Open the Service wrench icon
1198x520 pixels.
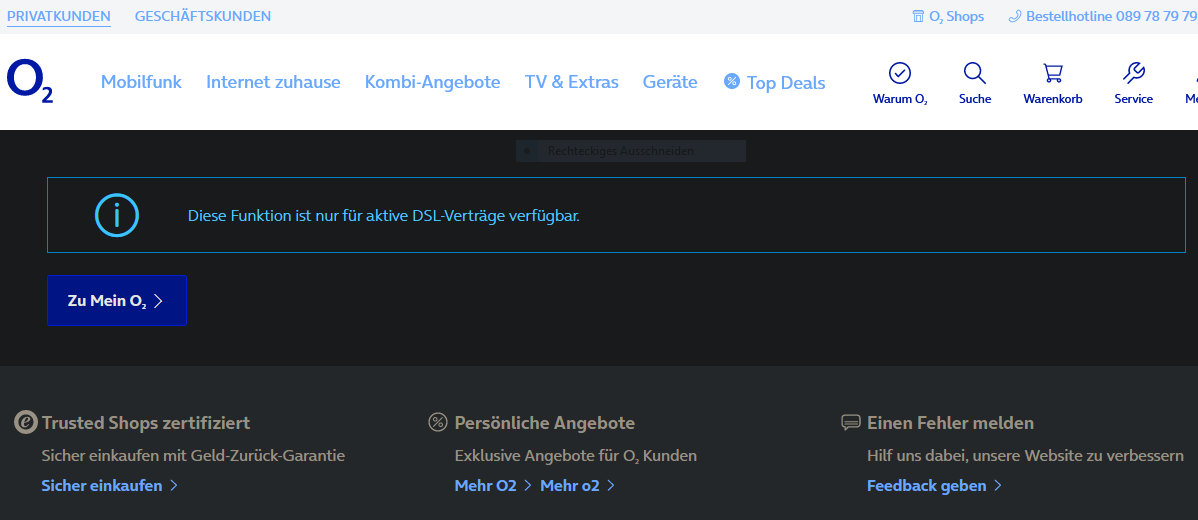pos(1133,73)
